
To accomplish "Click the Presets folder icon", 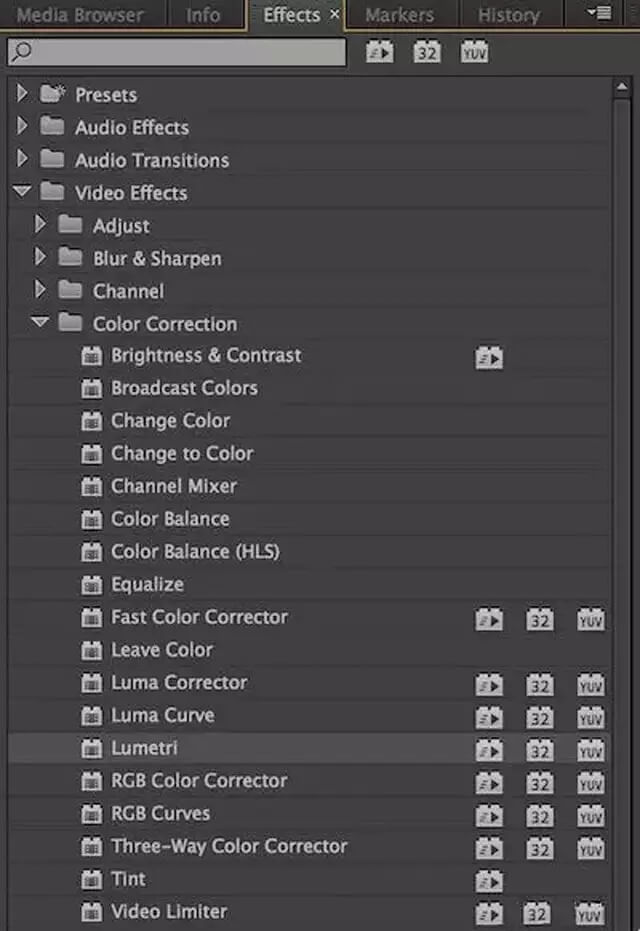I will click(x=52, y=95).
